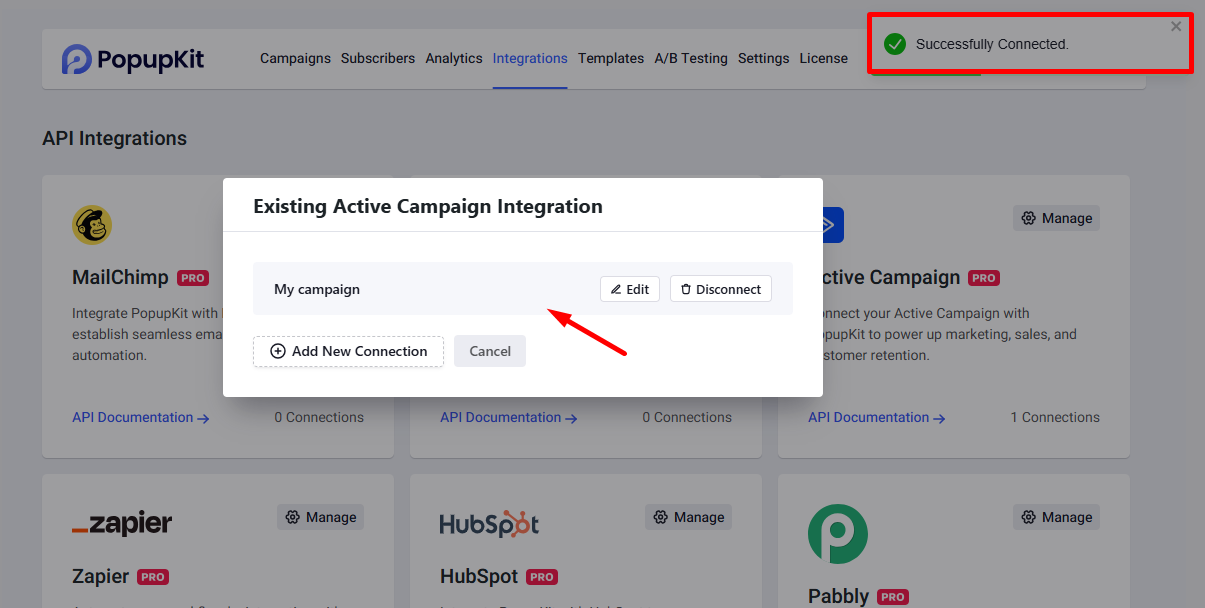The height and width of the screenshot is (608, 1205).
Task: Open MailChimp API Documentation link
Action: coord(140,417)
